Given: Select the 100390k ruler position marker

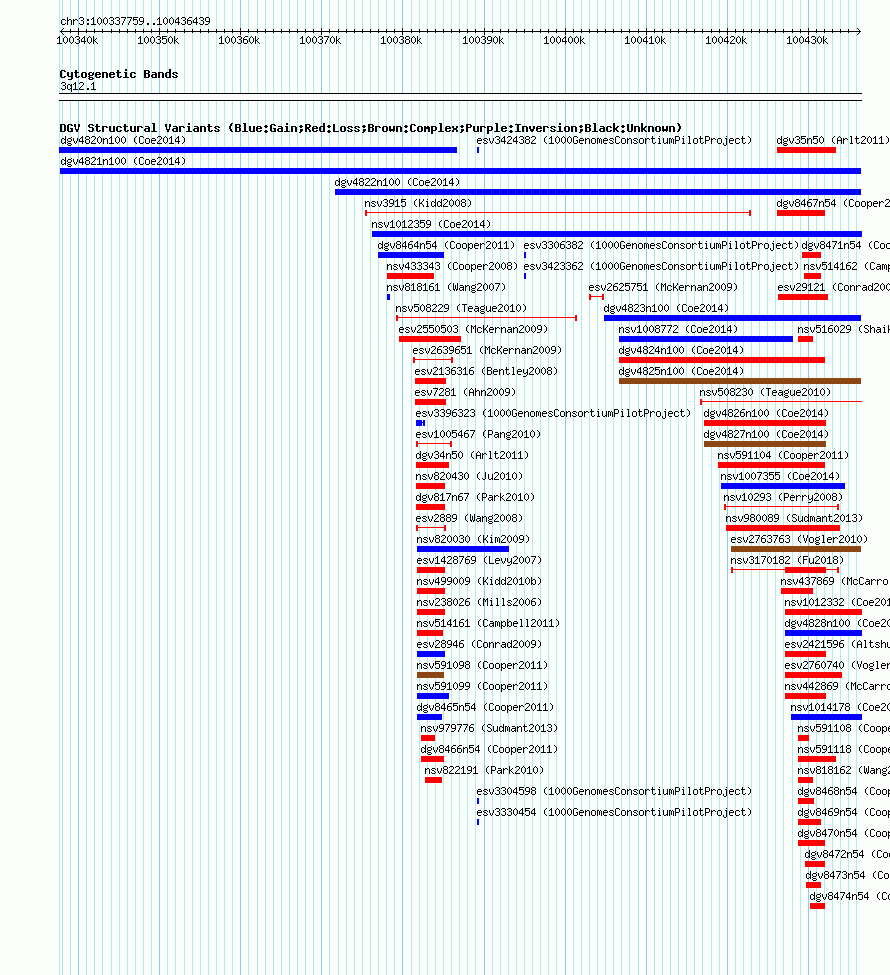Looking at the screenshot, I should click(x=483, y=40).
